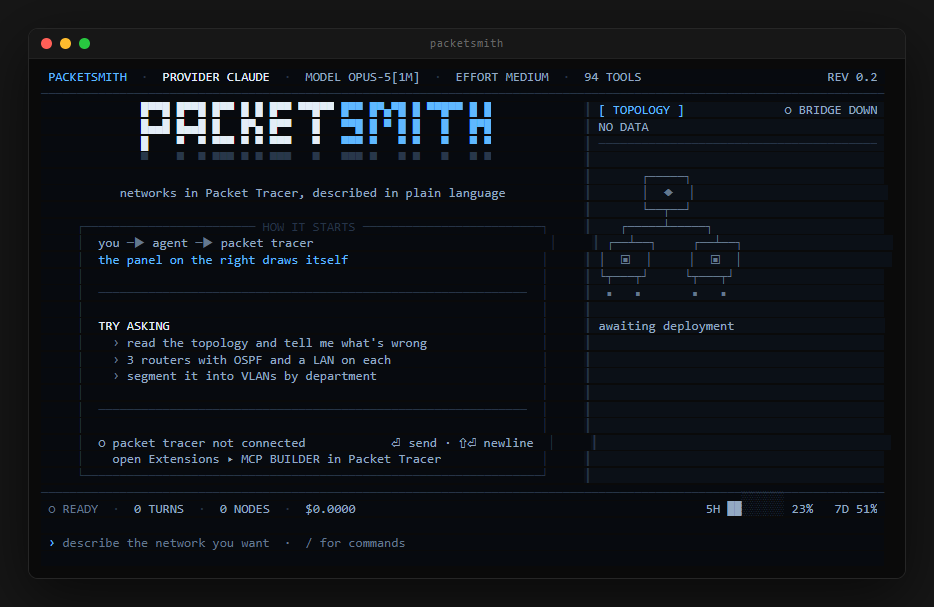Click HOW IT STARTS box heading
934x607 pixels.
(x=309, y=227)
